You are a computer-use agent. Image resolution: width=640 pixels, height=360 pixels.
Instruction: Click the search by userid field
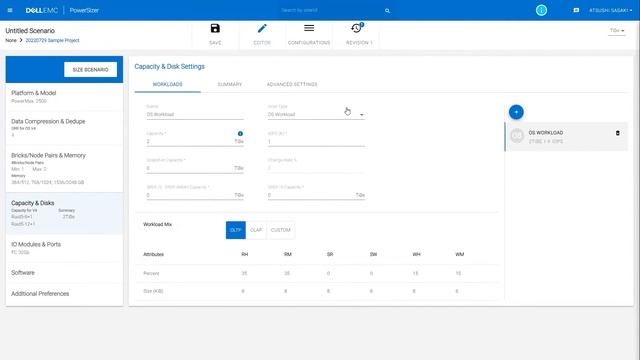click(331, 10)
